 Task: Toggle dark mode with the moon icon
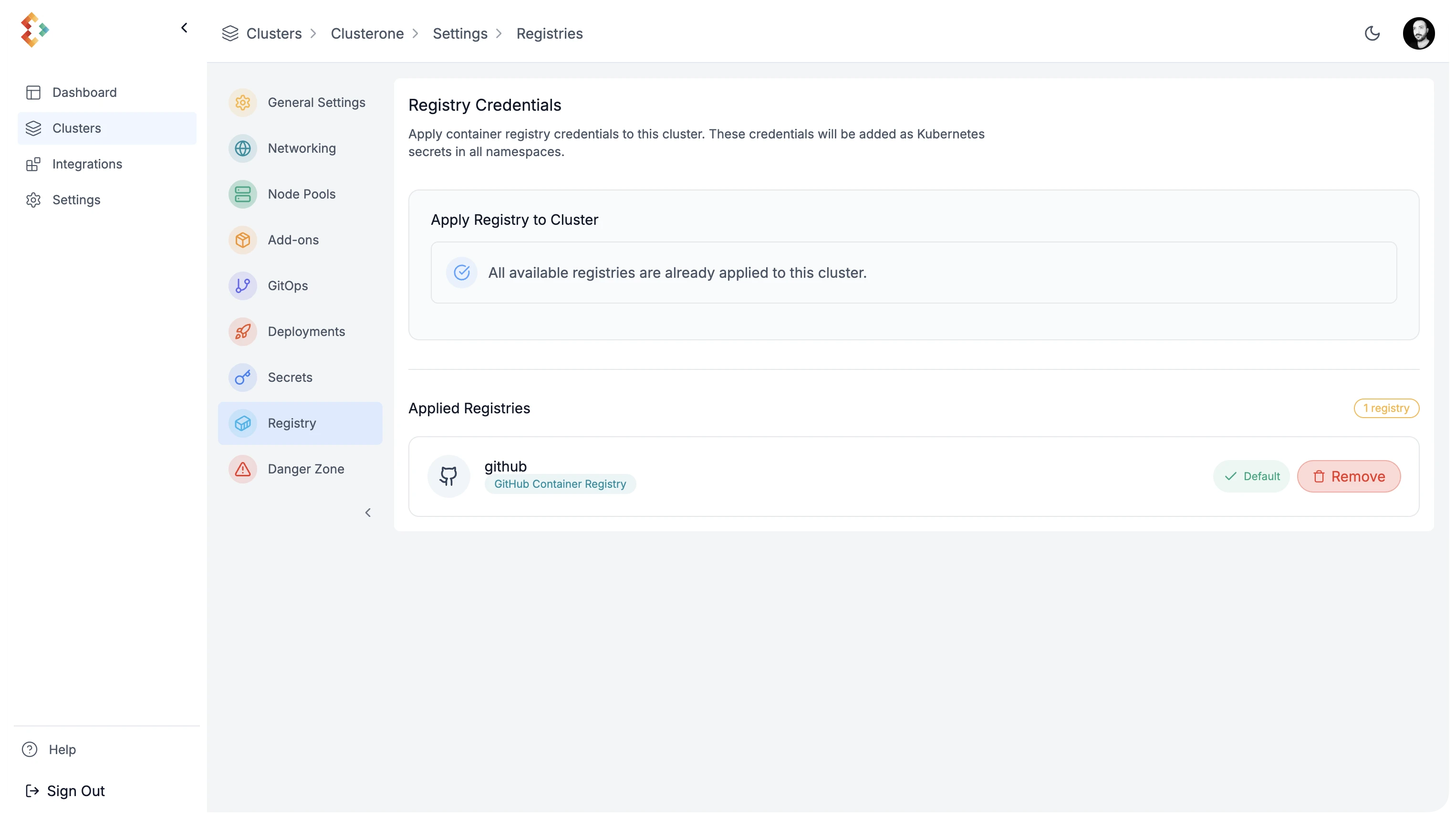coord(1372,33)
